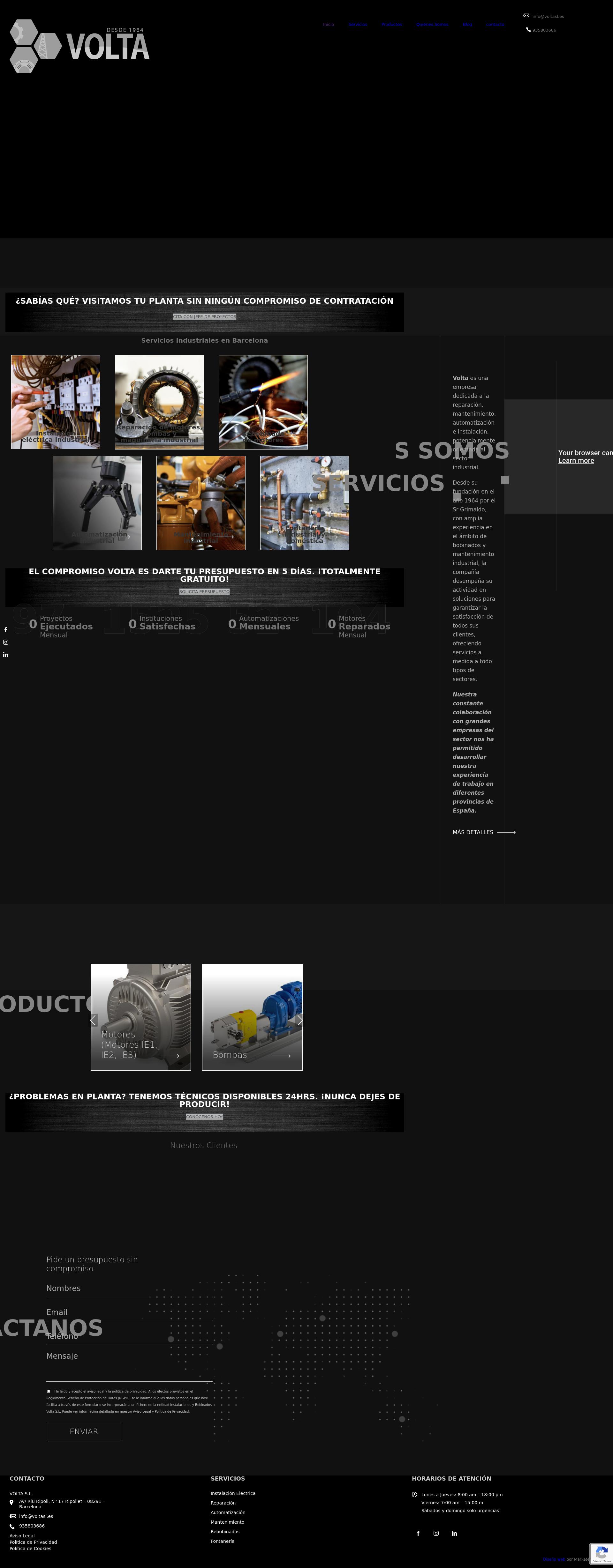The height and width of the screenshot is (1568, 613).
Task: Open Instagram from the left sidebar icon
Action: tap(5, 642)
